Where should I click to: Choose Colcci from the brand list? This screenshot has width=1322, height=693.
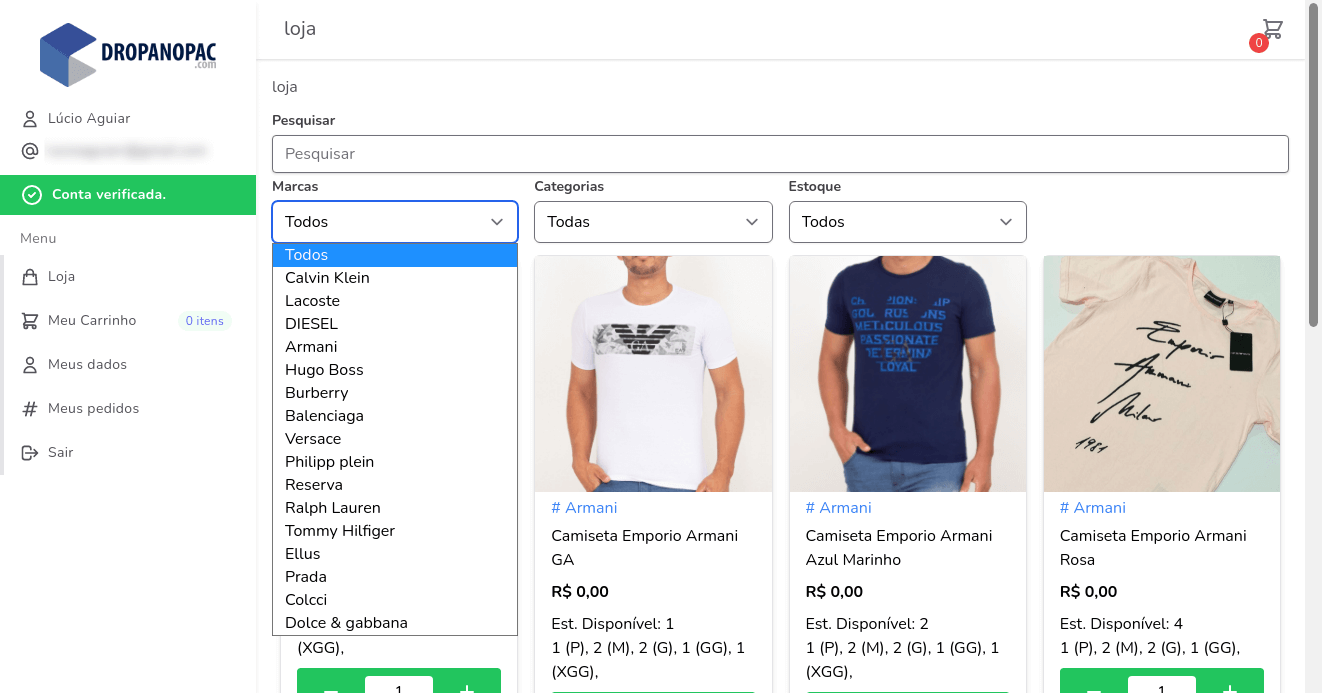coord(395,600)
